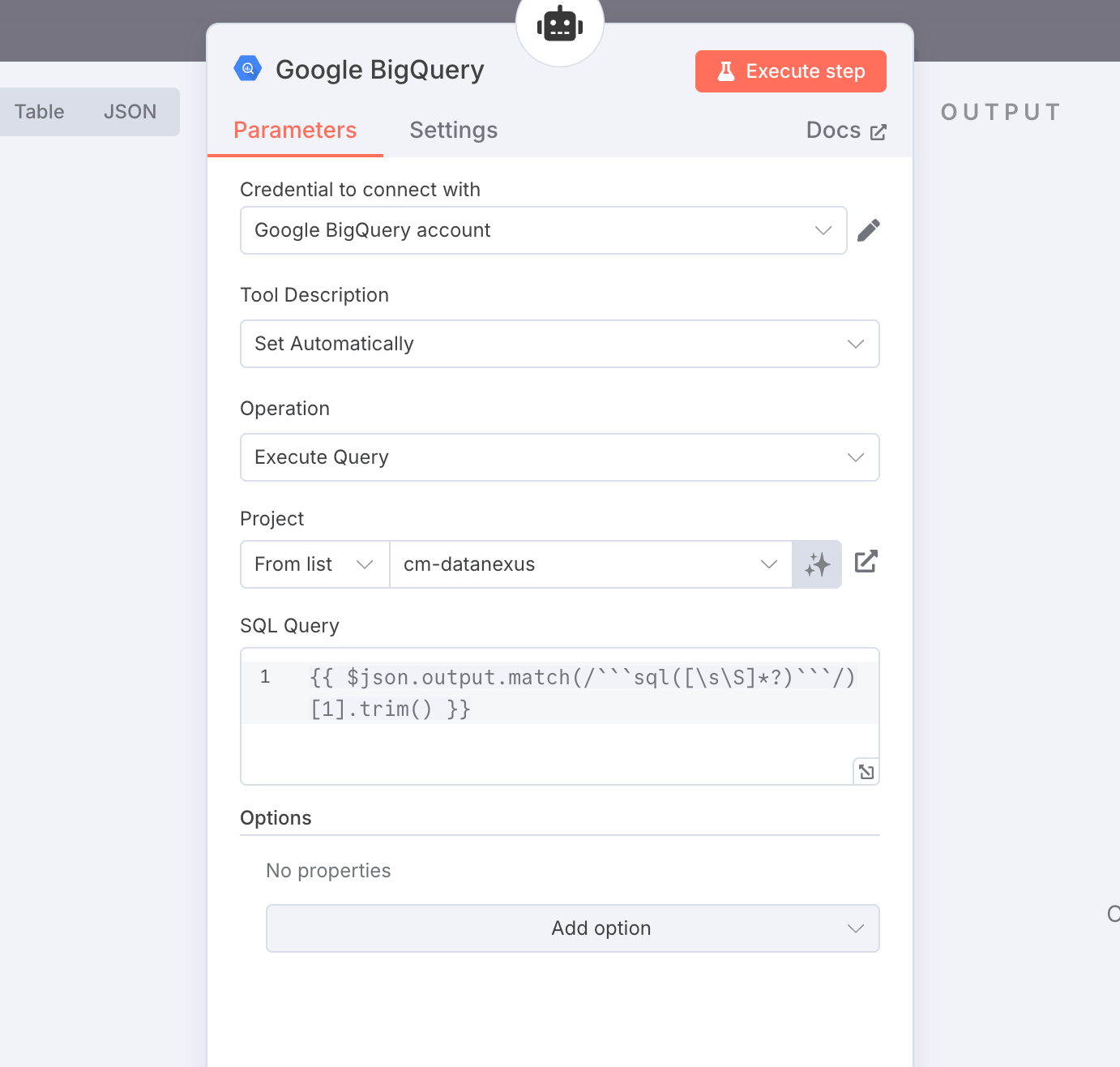Open the Tool Description Set Automatically dropdown
Image resolution: width=1120 pixels, height=1067 pixels.
(x=560, y=344)
